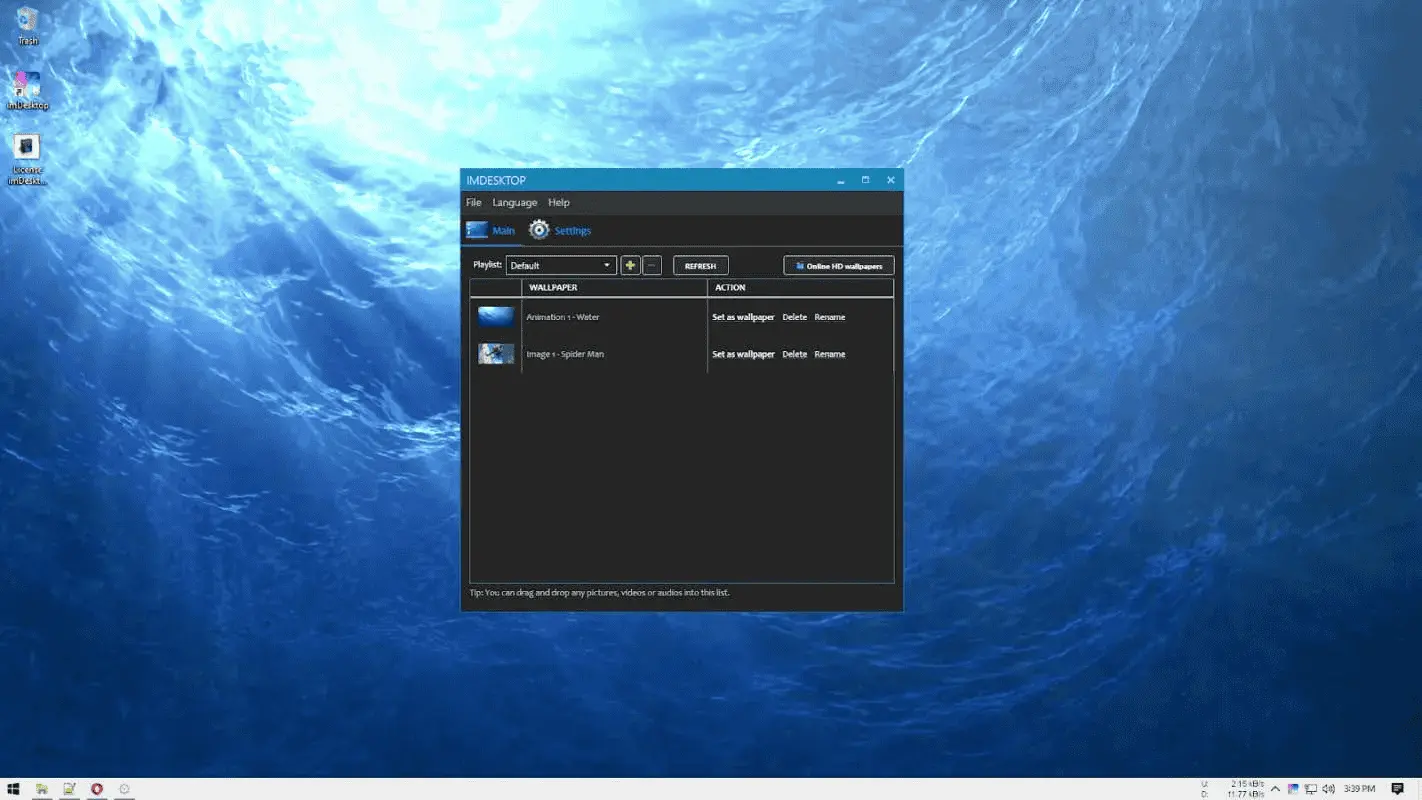Viewport: 1422px width, 800px height.
Task: Open the network icon in system tray
Action: [x=1311, y=789]
